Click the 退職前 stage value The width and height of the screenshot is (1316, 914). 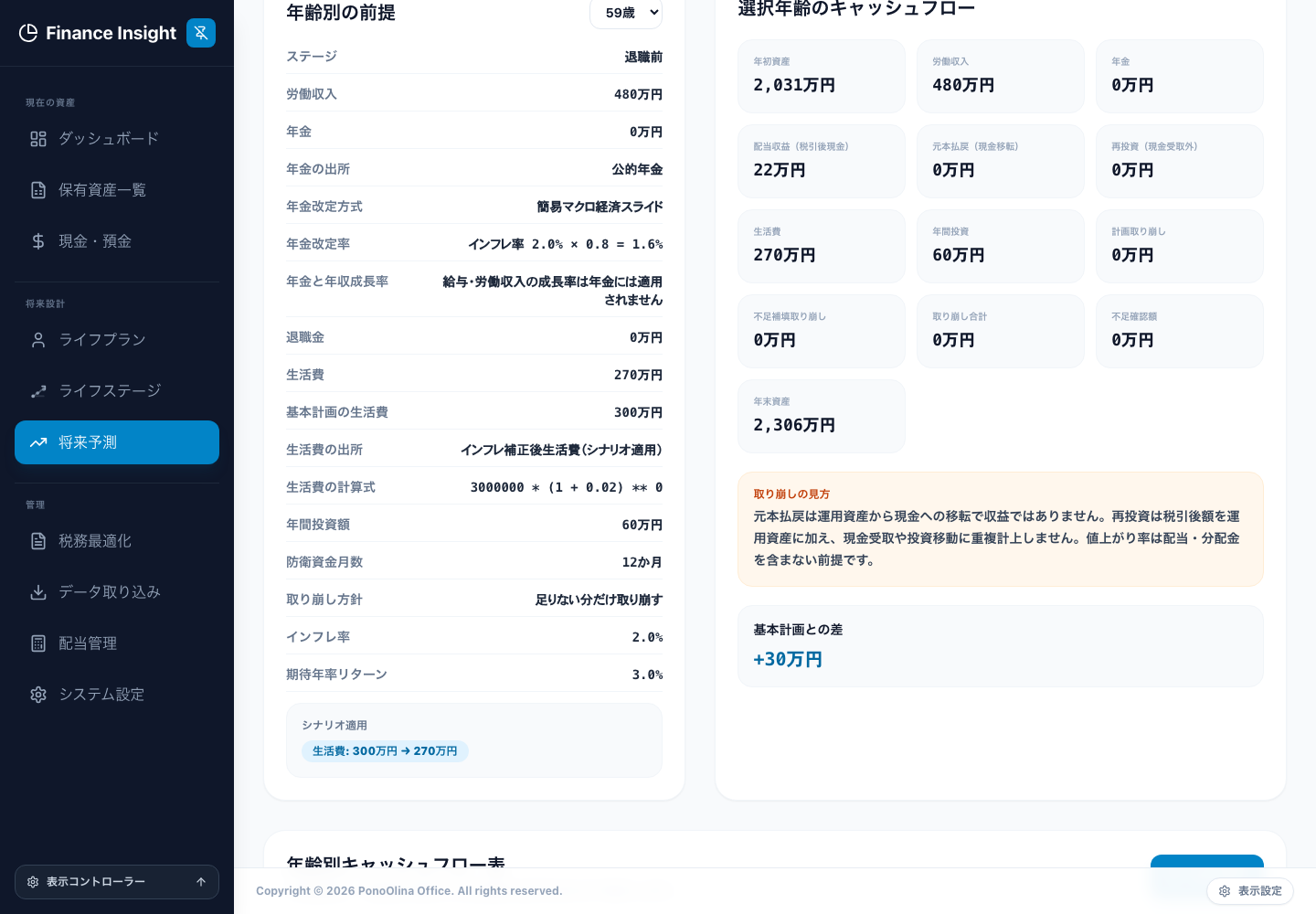pos(643,57)
